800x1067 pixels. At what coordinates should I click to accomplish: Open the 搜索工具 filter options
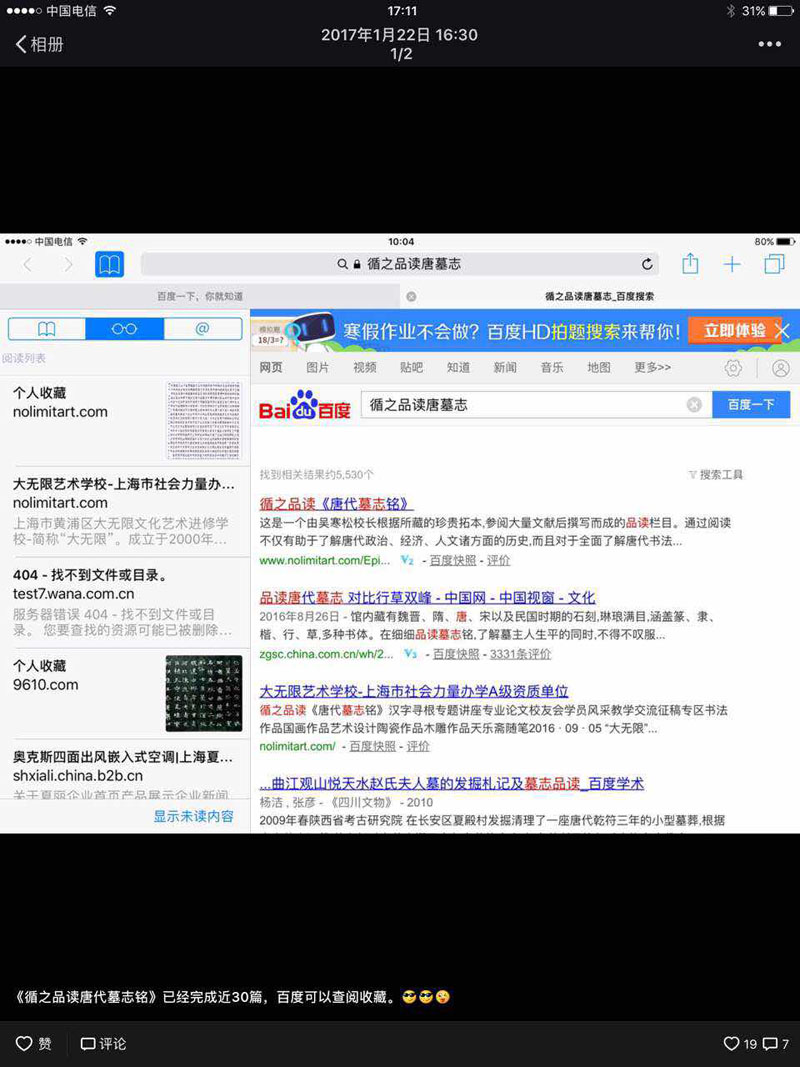coord(715,474)
